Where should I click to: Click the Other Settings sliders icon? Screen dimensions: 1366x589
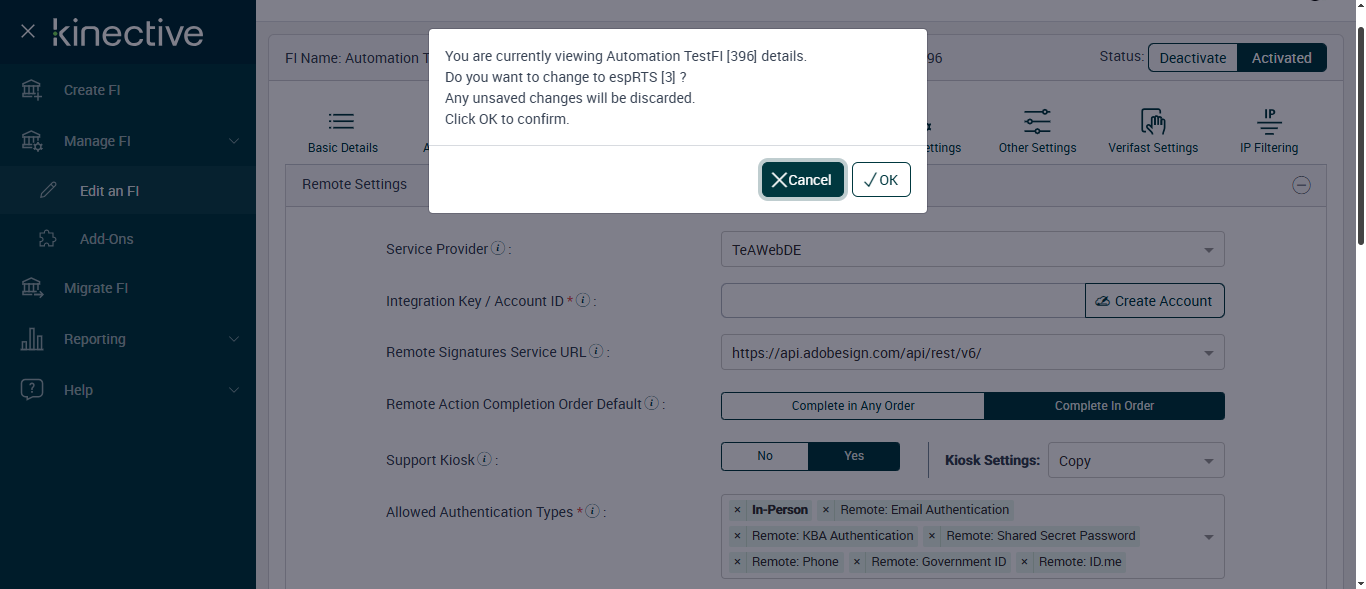pos(1037,122)
